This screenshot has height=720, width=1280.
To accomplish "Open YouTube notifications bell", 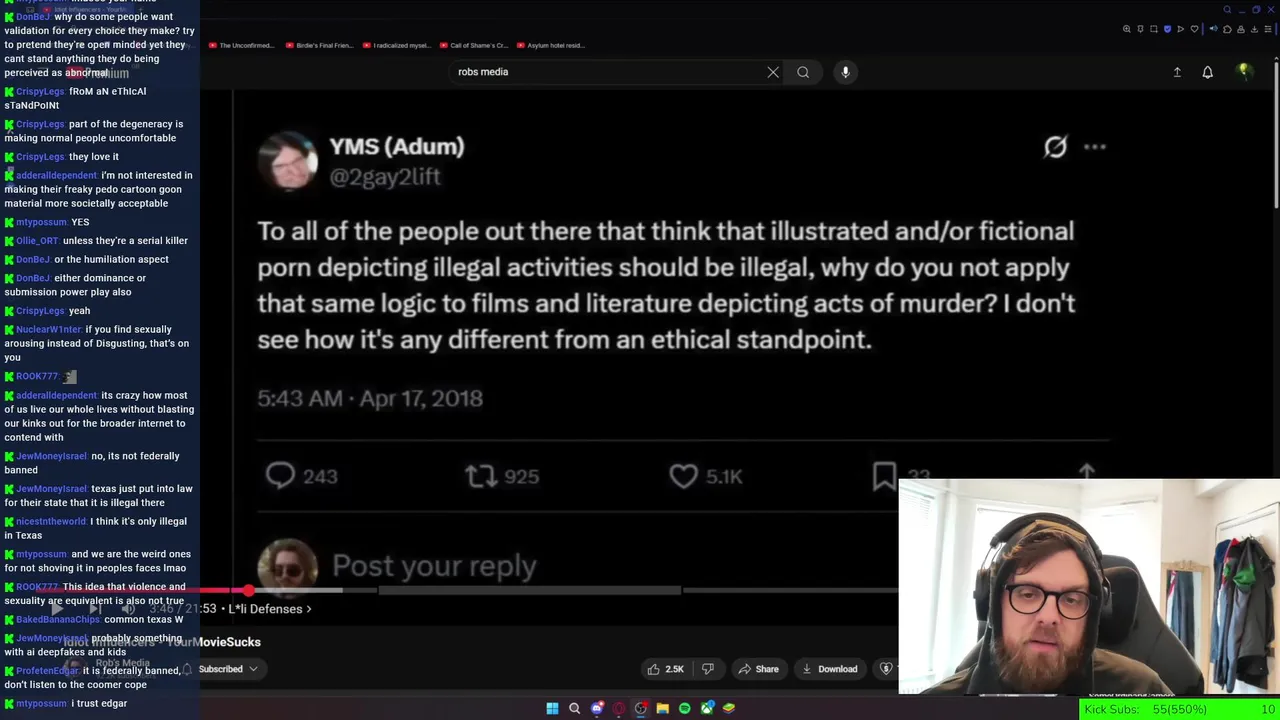I will 1207,72.
